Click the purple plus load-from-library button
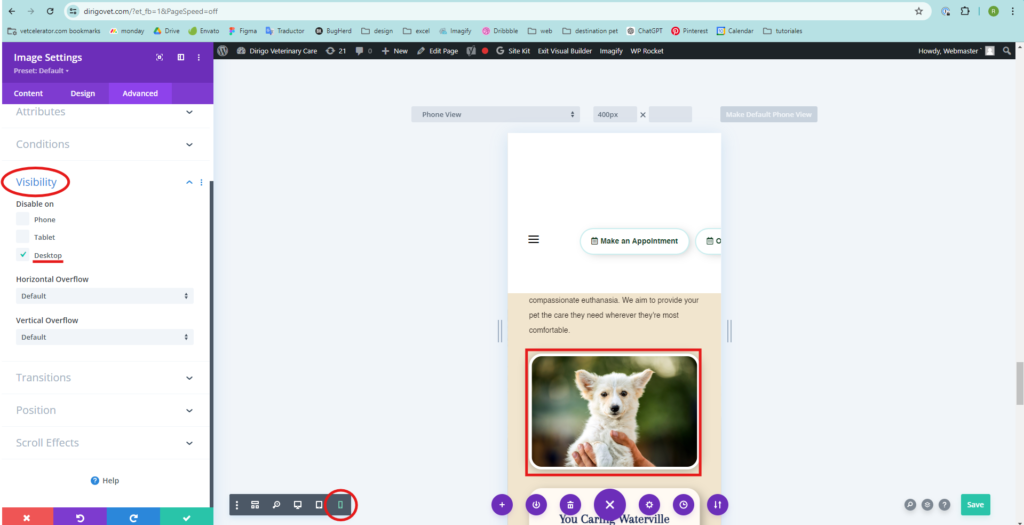Viewport: 1024px width, 525px height. 502,505
